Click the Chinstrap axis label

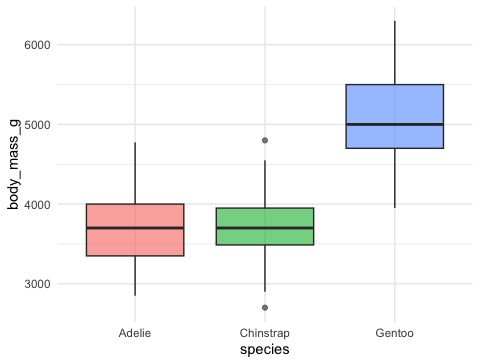[265, 333]
